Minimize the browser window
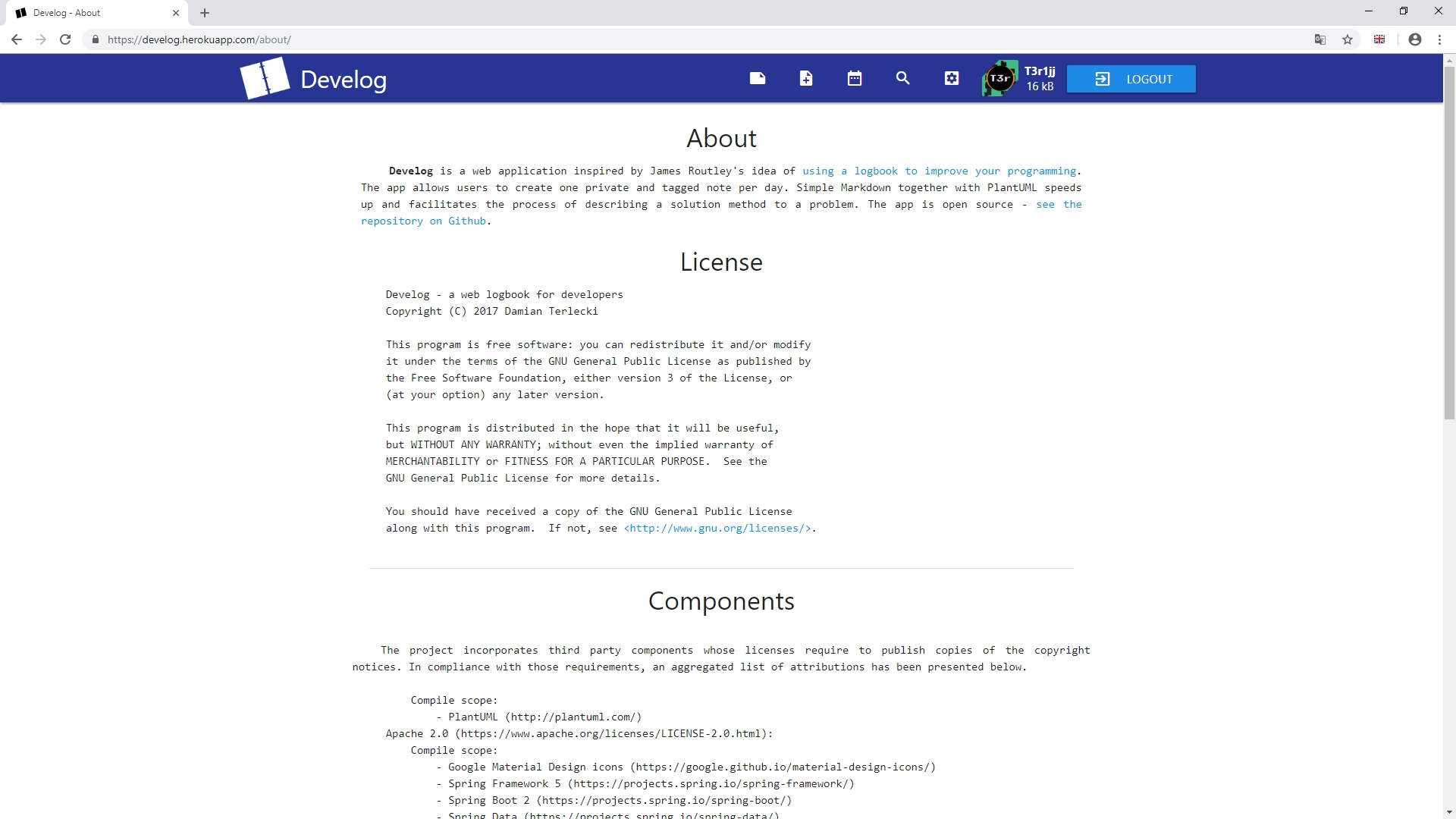 1369,11
